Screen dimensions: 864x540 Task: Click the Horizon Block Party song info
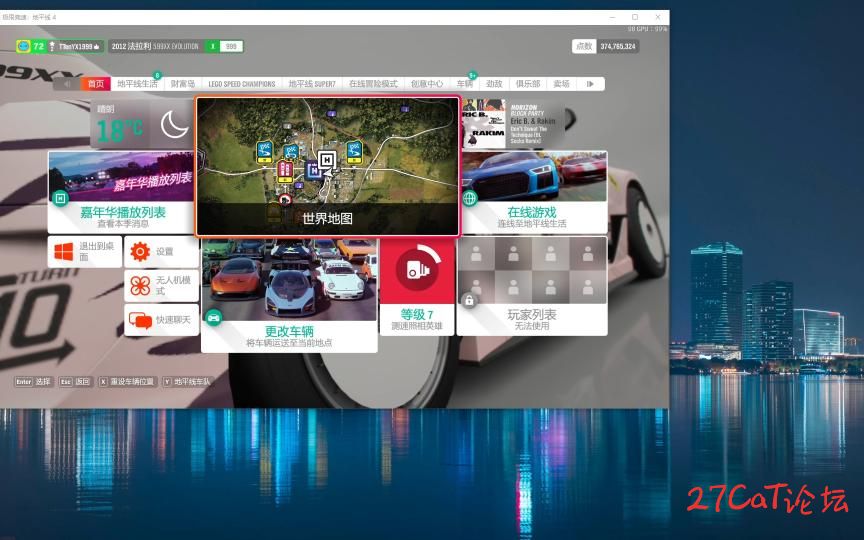(533, 124)
